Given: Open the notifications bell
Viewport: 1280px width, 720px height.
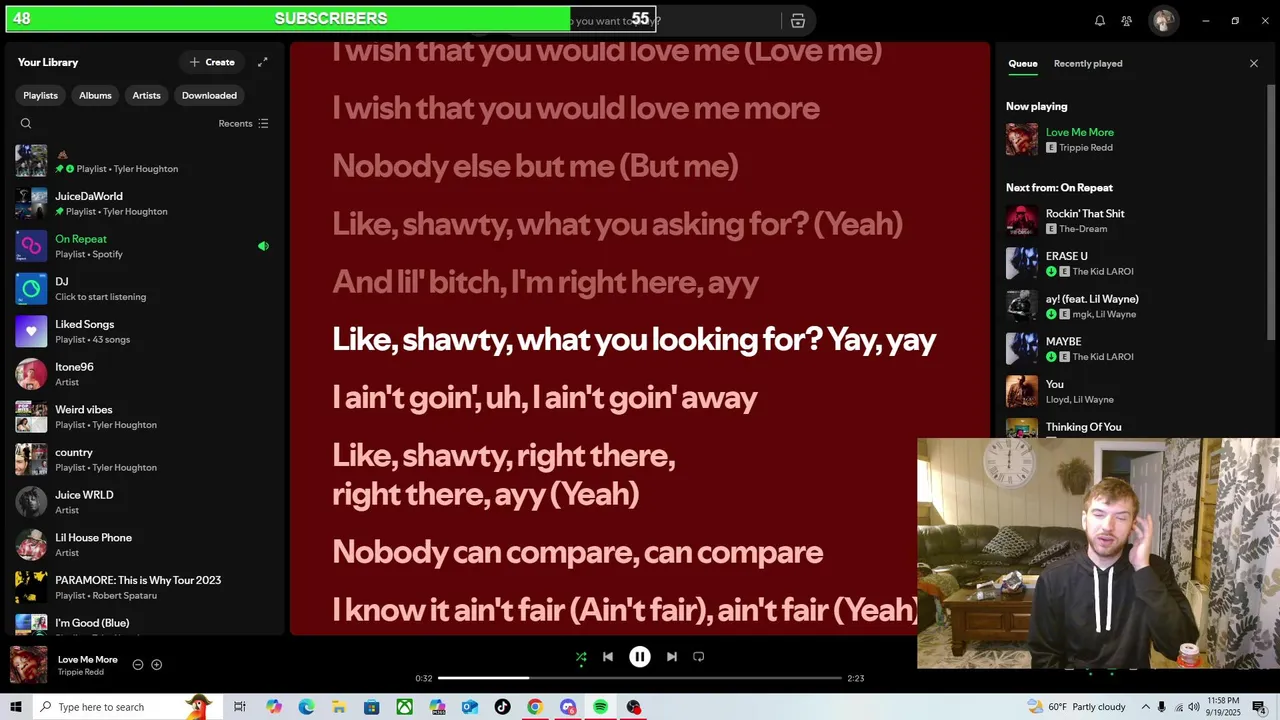Looking at the screenshot, I should point(1100,21).
